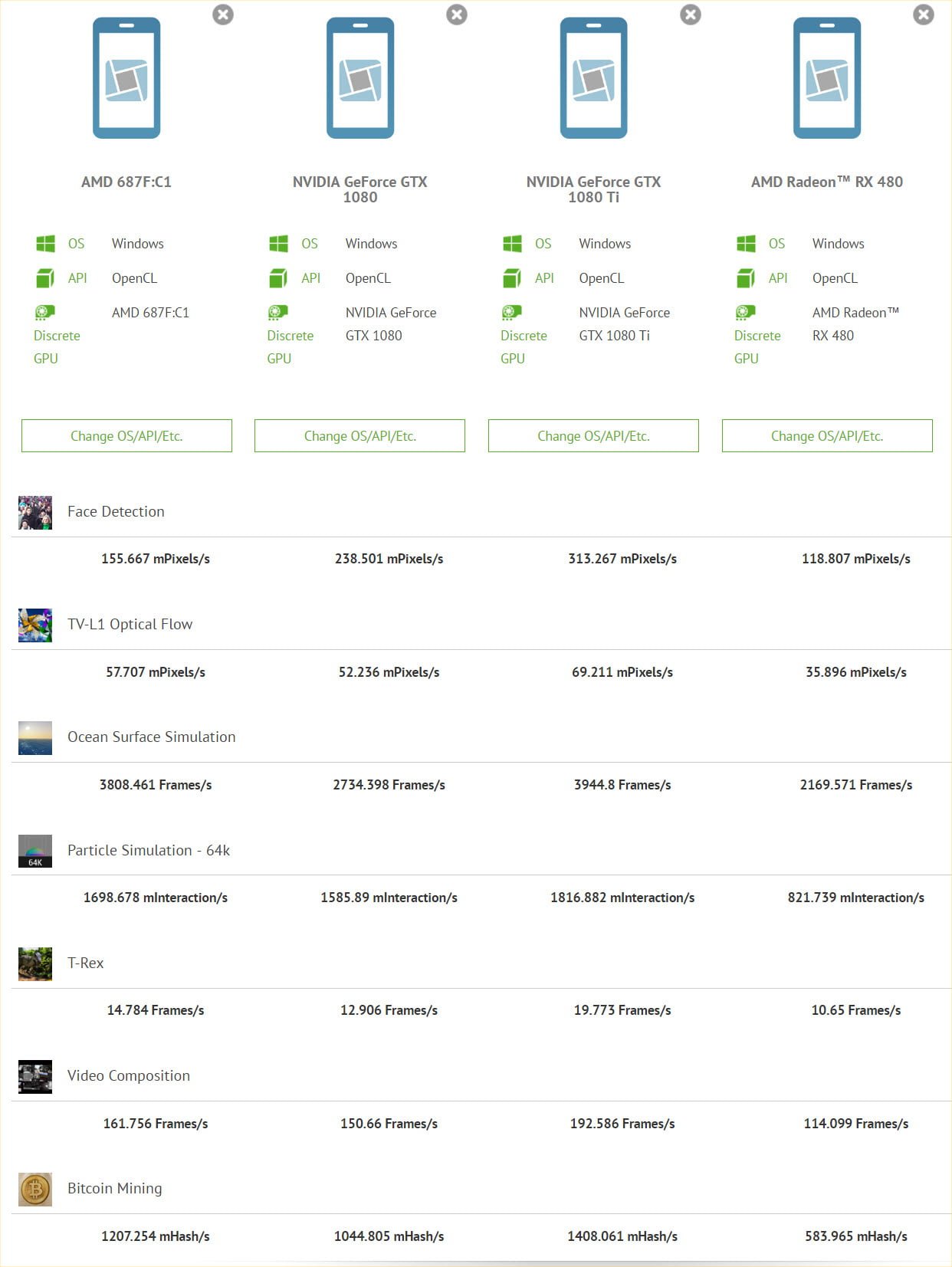Select the Particle Simulation - 64k heading
The height and width of the screenshot is (1267, 952).
coord(149,850)
